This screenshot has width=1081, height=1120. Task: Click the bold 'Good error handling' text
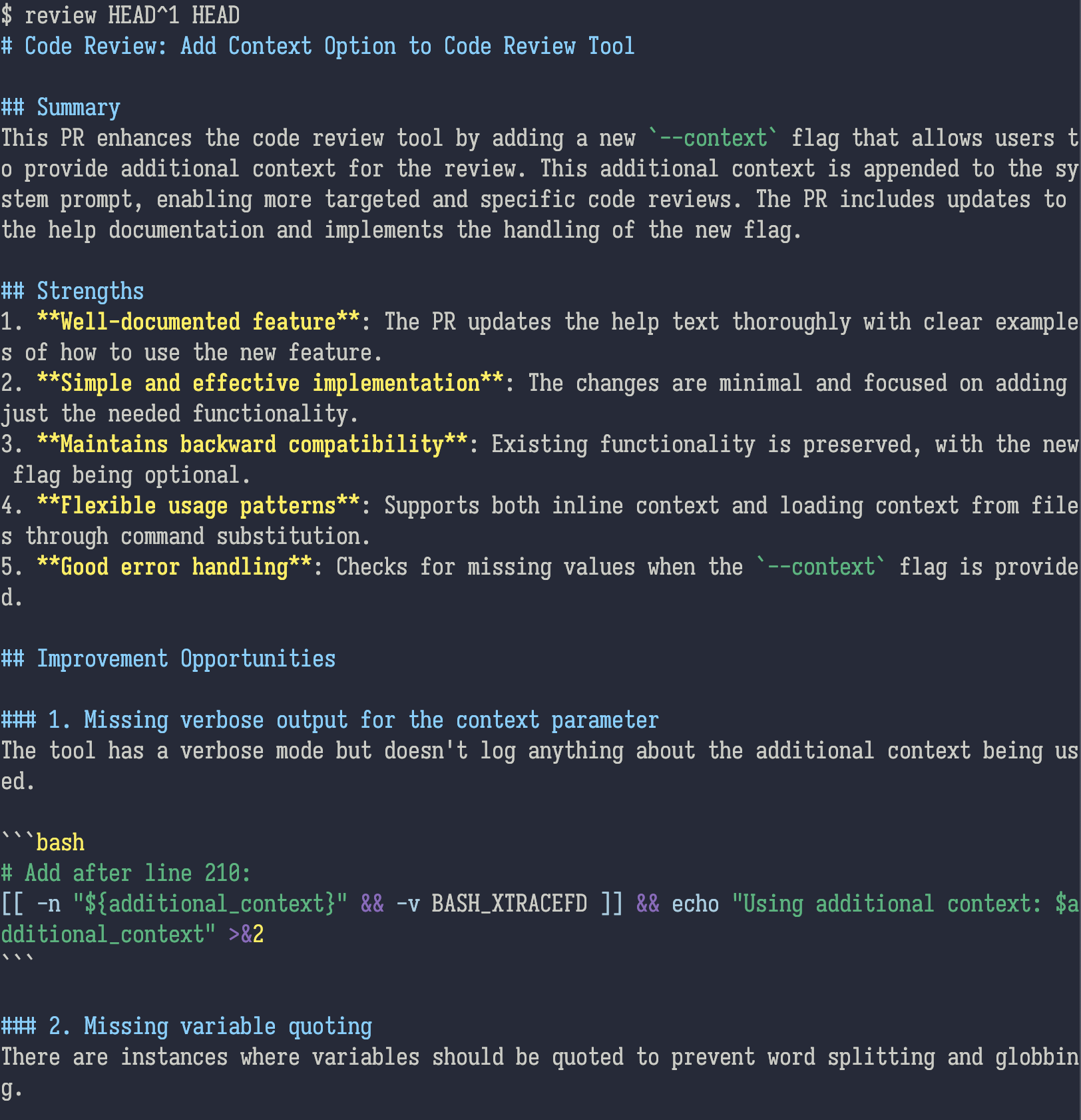pos(174,567)
